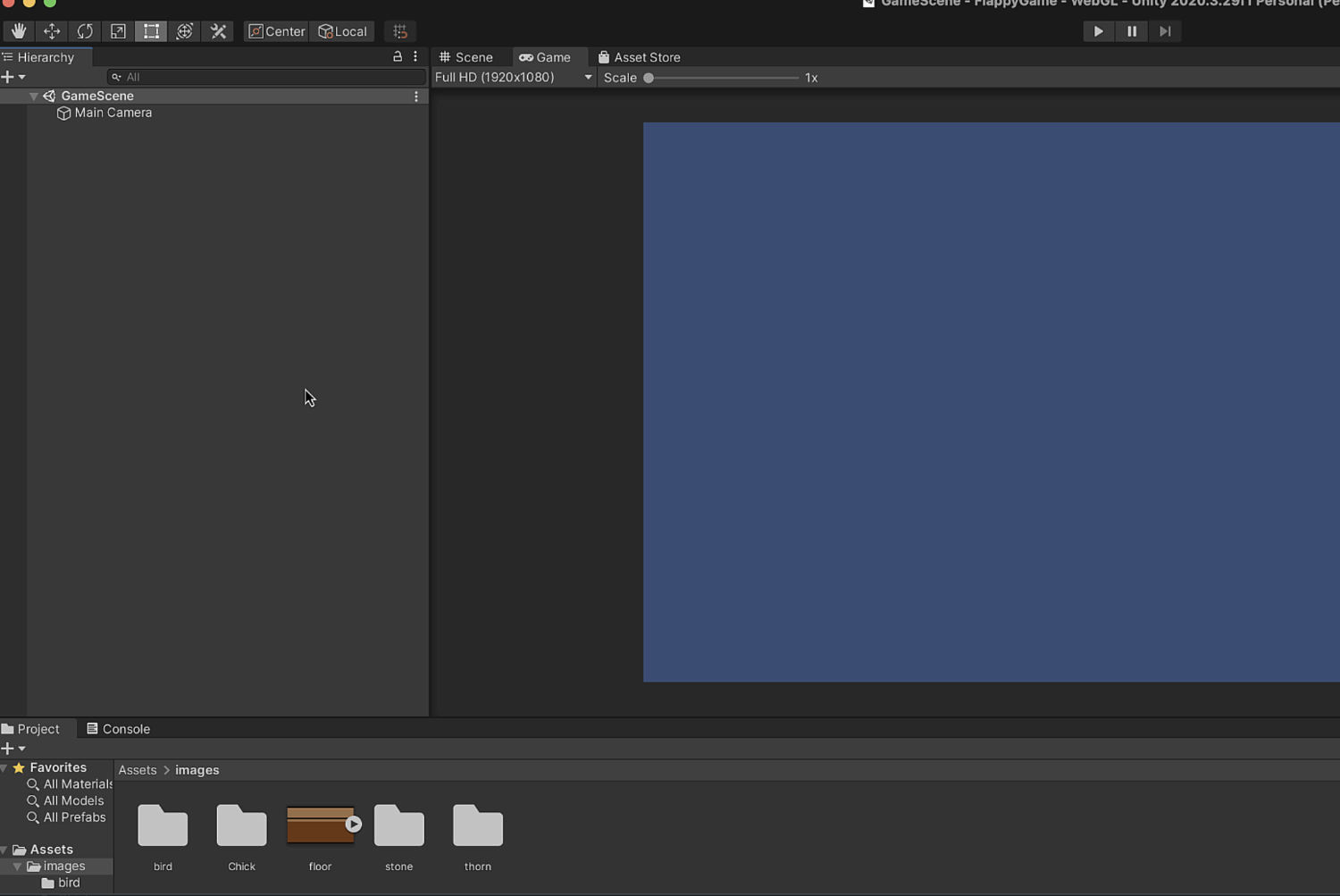Select Main Camera object
1340x896 pixels.
[x=113, y=113]
